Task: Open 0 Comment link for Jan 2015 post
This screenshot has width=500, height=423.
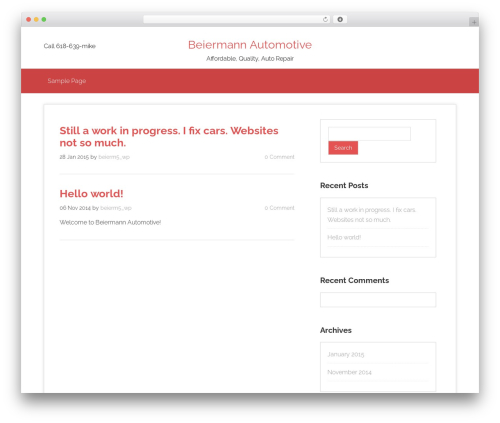Action: coord(280,157)
